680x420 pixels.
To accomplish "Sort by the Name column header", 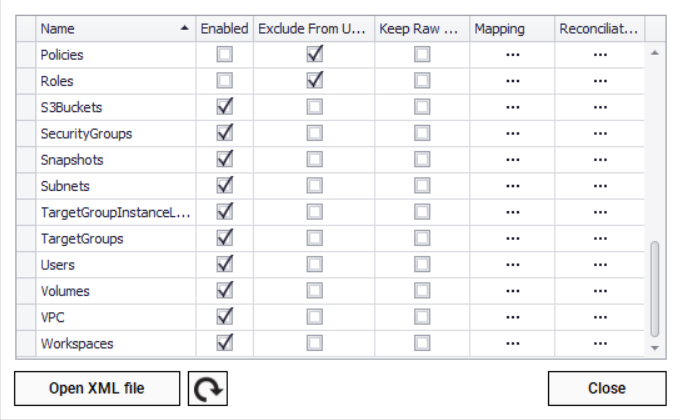I will [x=110, y=29].
